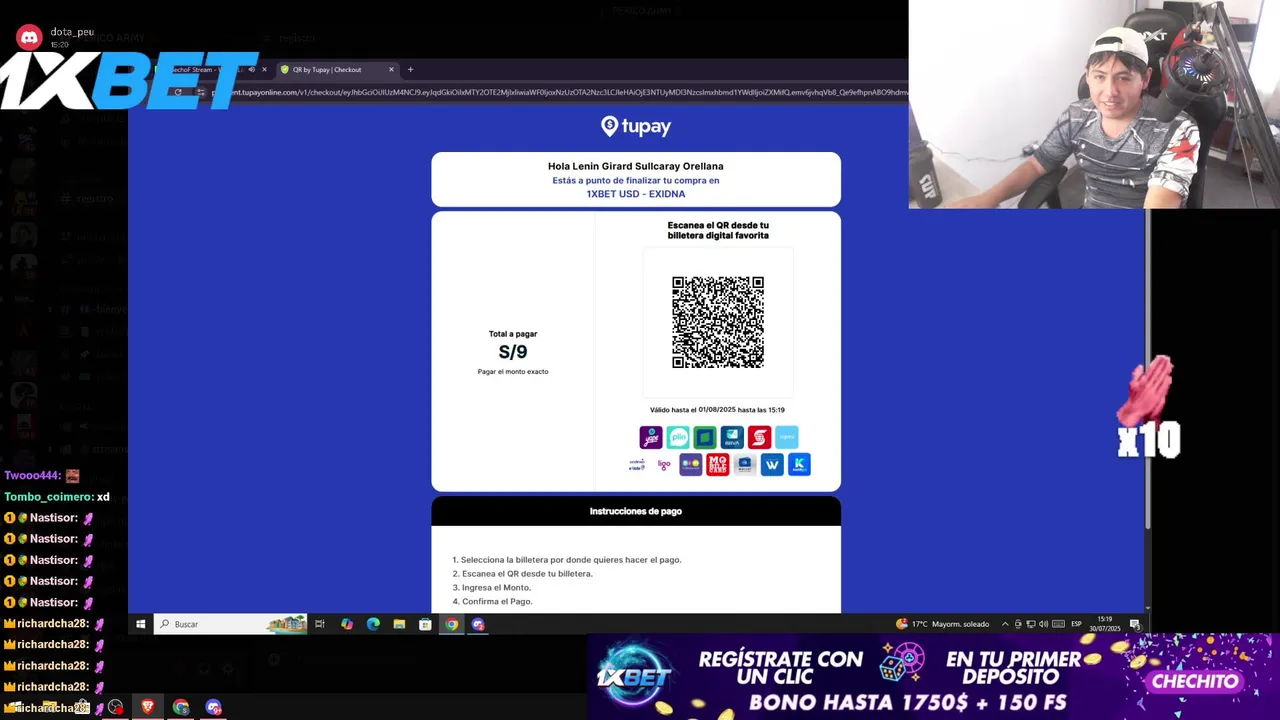Choose the Kontigo K wallet icon

pyautogui.click(x=799, y=464)
